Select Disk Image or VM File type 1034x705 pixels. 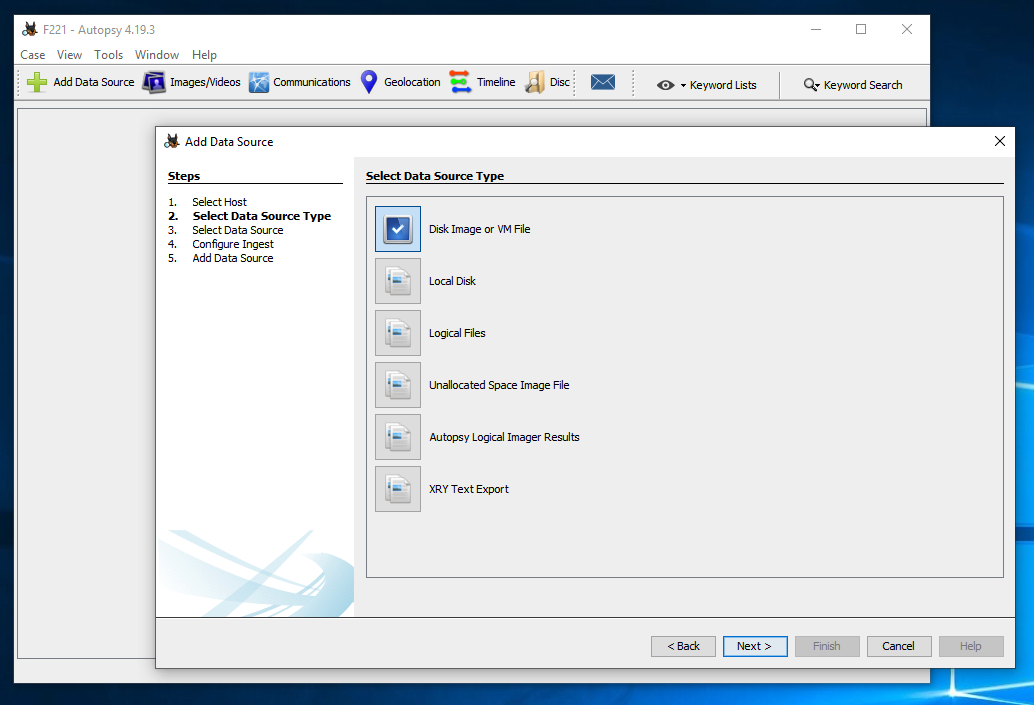point(398,229)
